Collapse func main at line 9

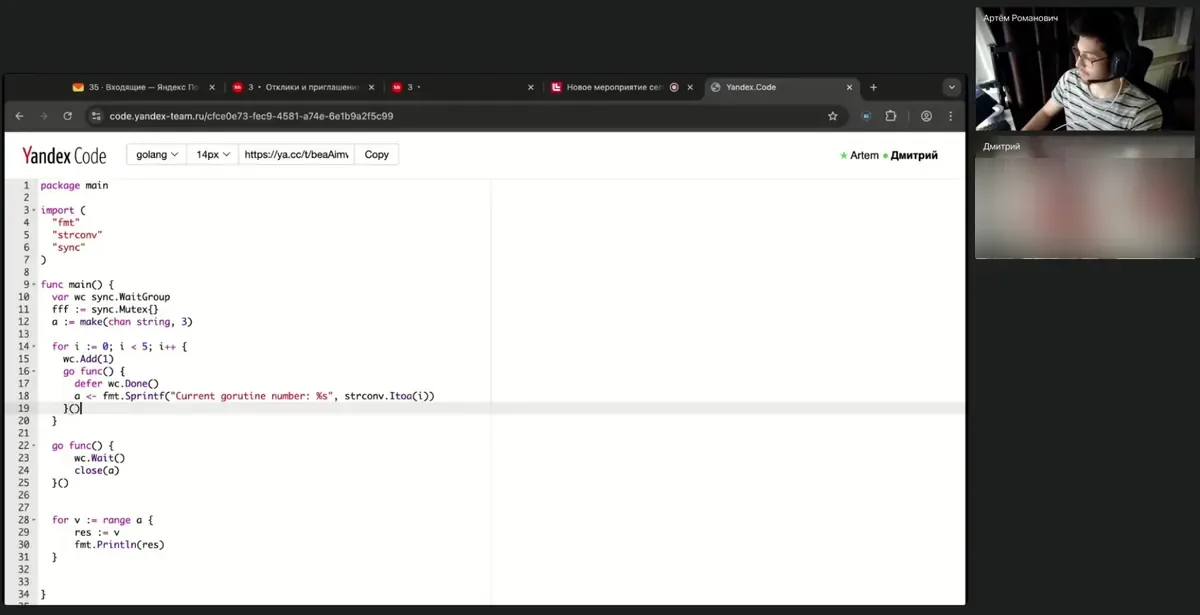pyautogui.click(x=34, y=284)
